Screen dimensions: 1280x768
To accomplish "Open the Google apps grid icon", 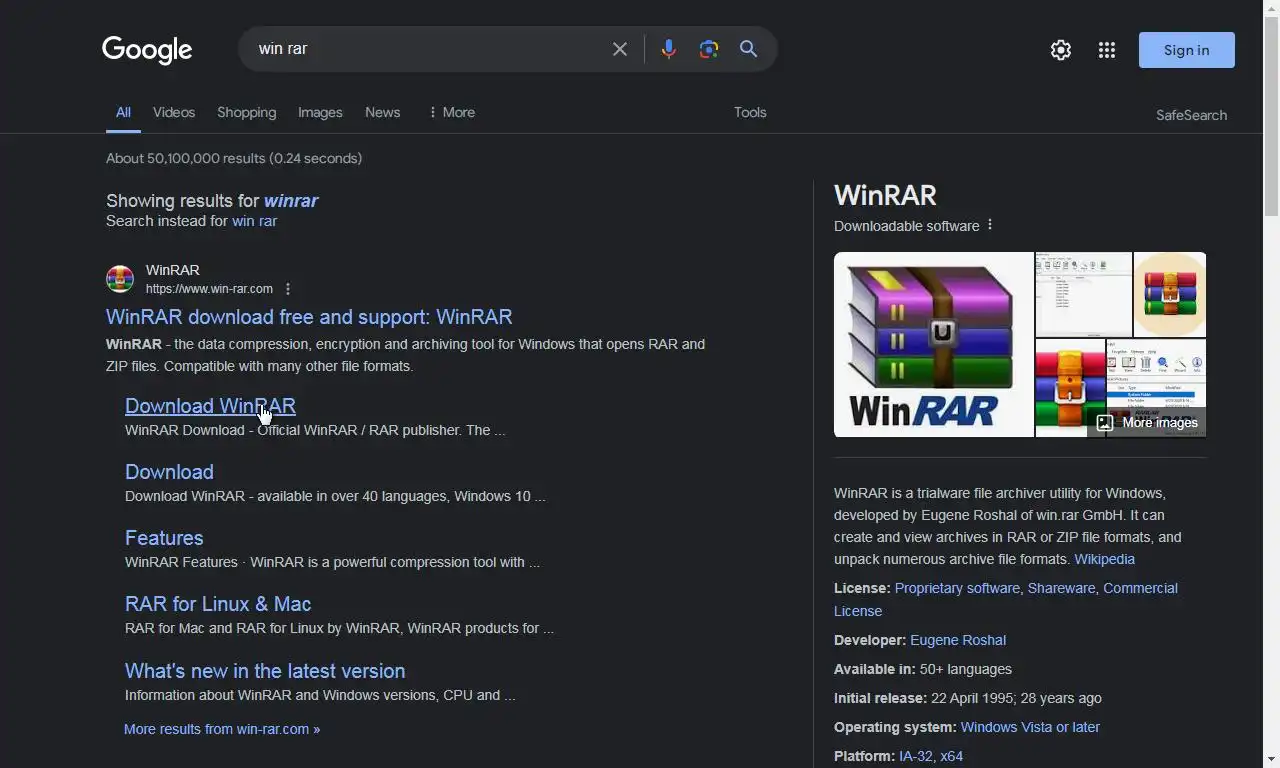I will click(x=1106, y=50).
